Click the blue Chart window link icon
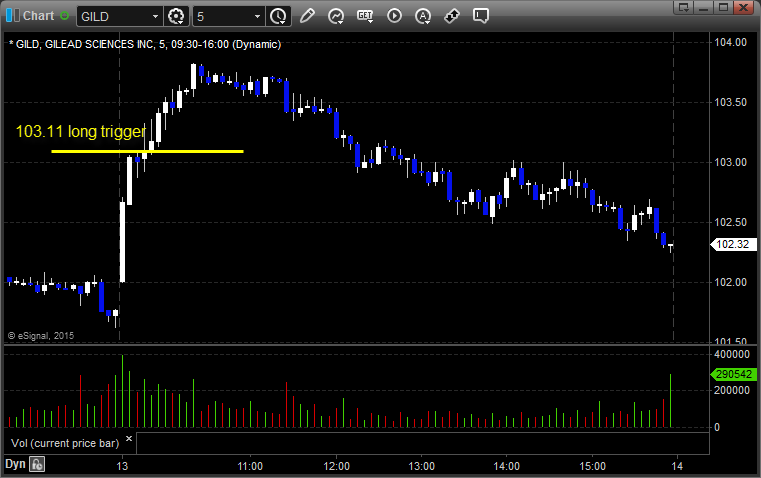The image size is (761, 478). click(13, 16)
